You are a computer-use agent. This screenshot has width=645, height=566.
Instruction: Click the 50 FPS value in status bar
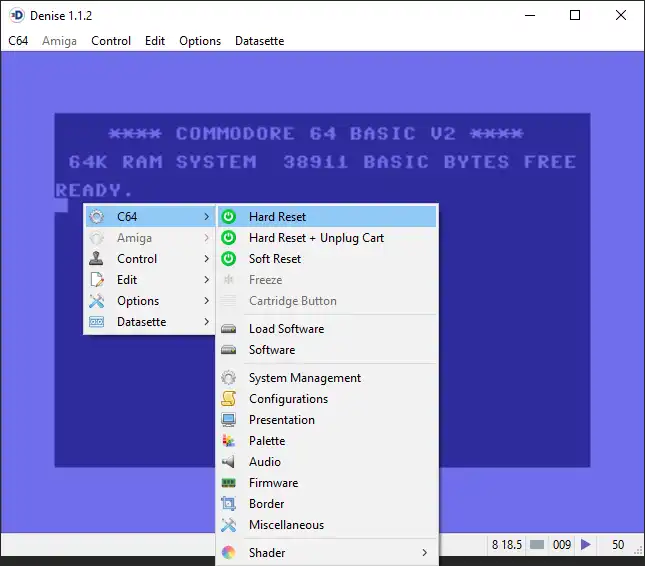[618, 545]
